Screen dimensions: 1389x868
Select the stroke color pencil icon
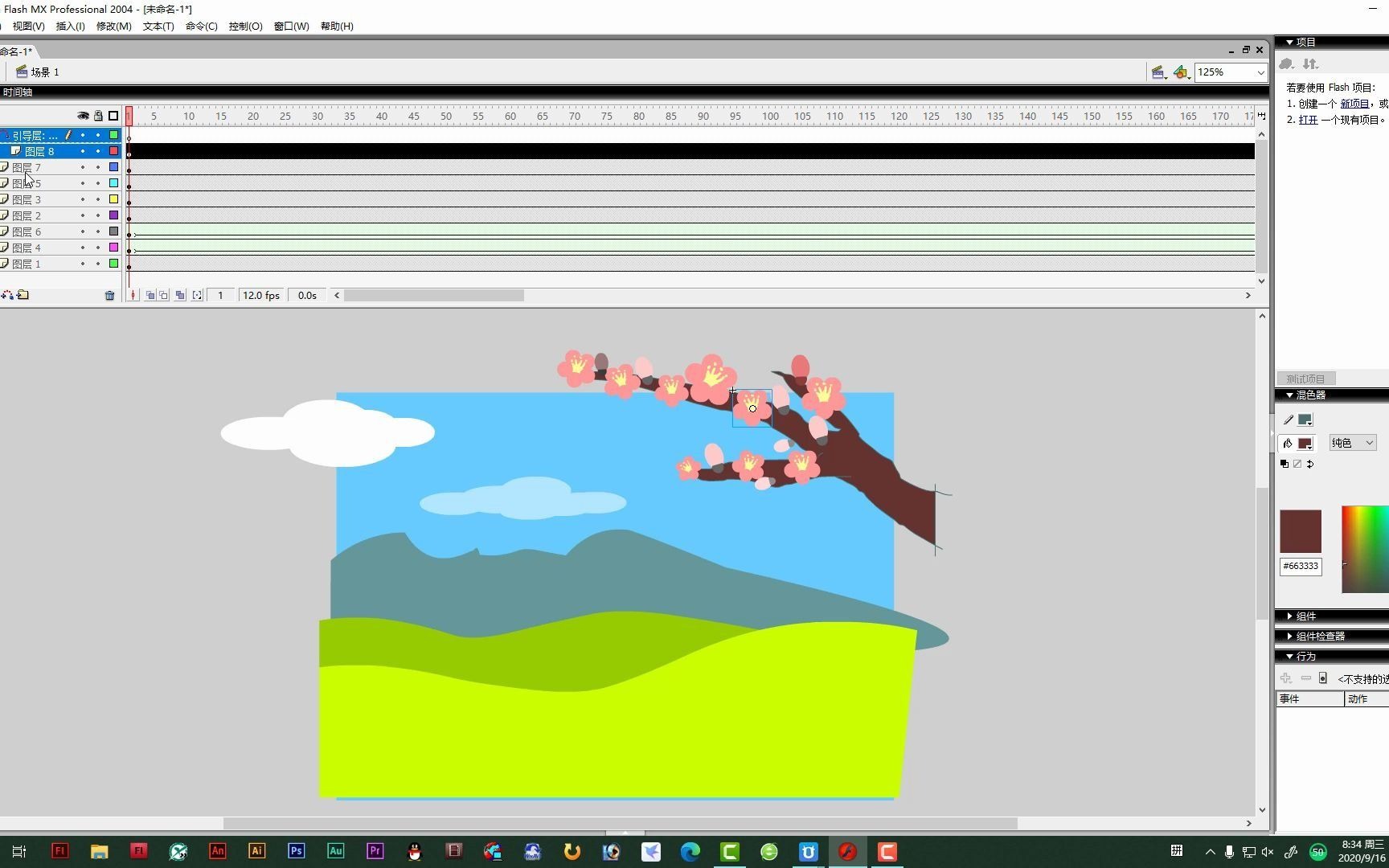pos(1289,420)
